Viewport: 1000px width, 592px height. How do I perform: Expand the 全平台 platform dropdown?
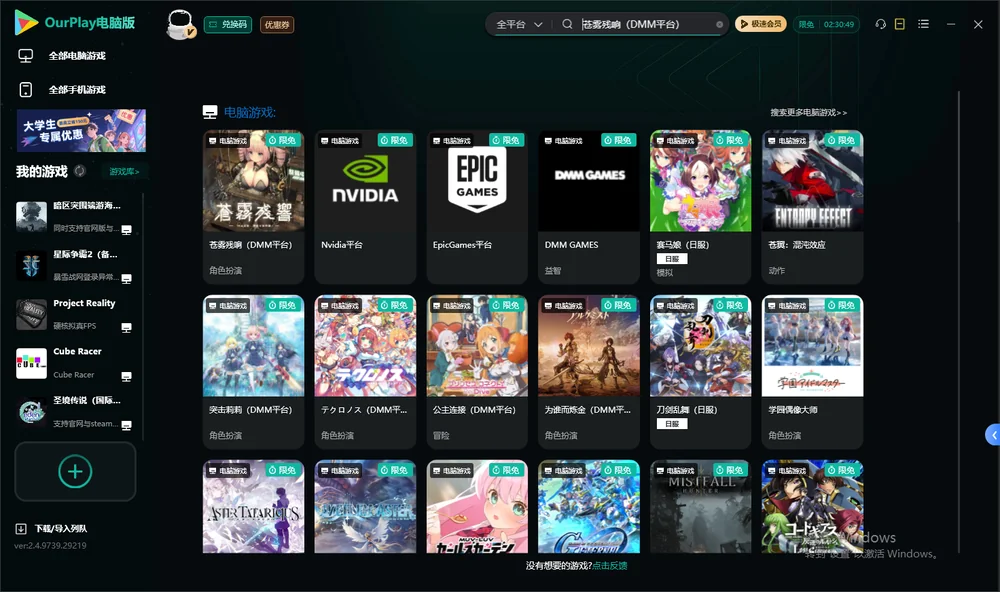point(519,24)
